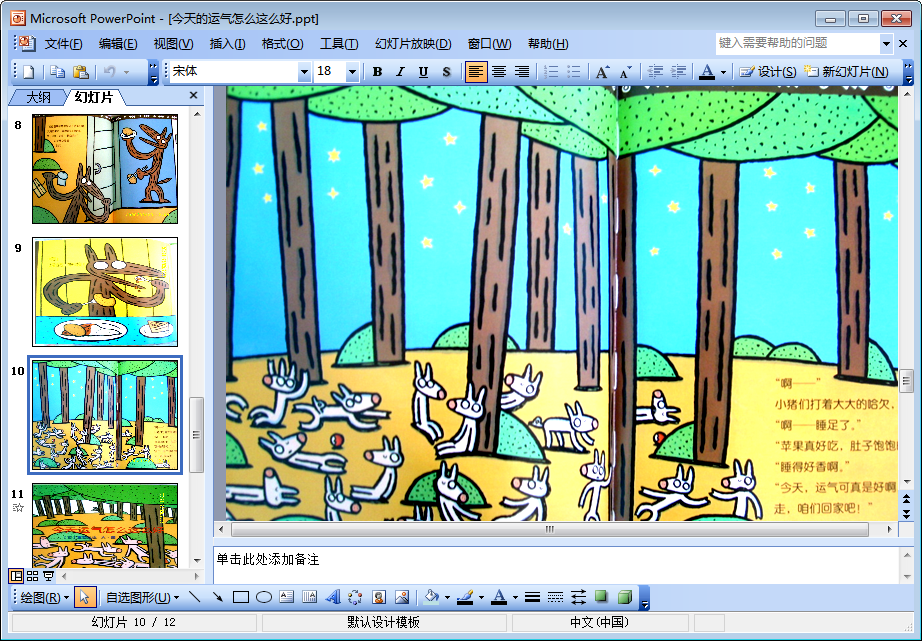Viewport: 922px width, 641px height.
Task: Apply fill color paint bucket
Action: coord(432,597)
